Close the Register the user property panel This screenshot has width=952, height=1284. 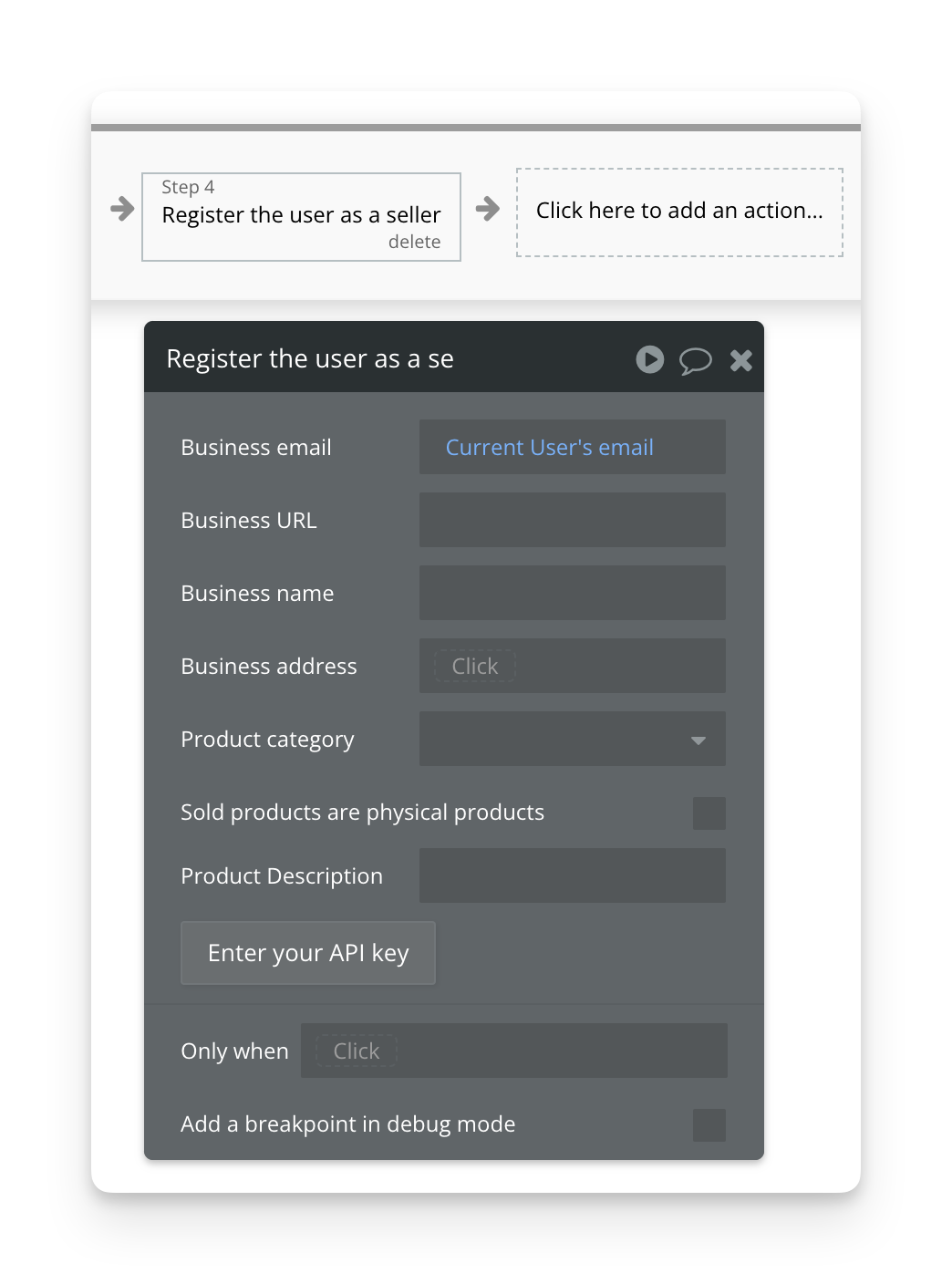(x=740, y=360)
